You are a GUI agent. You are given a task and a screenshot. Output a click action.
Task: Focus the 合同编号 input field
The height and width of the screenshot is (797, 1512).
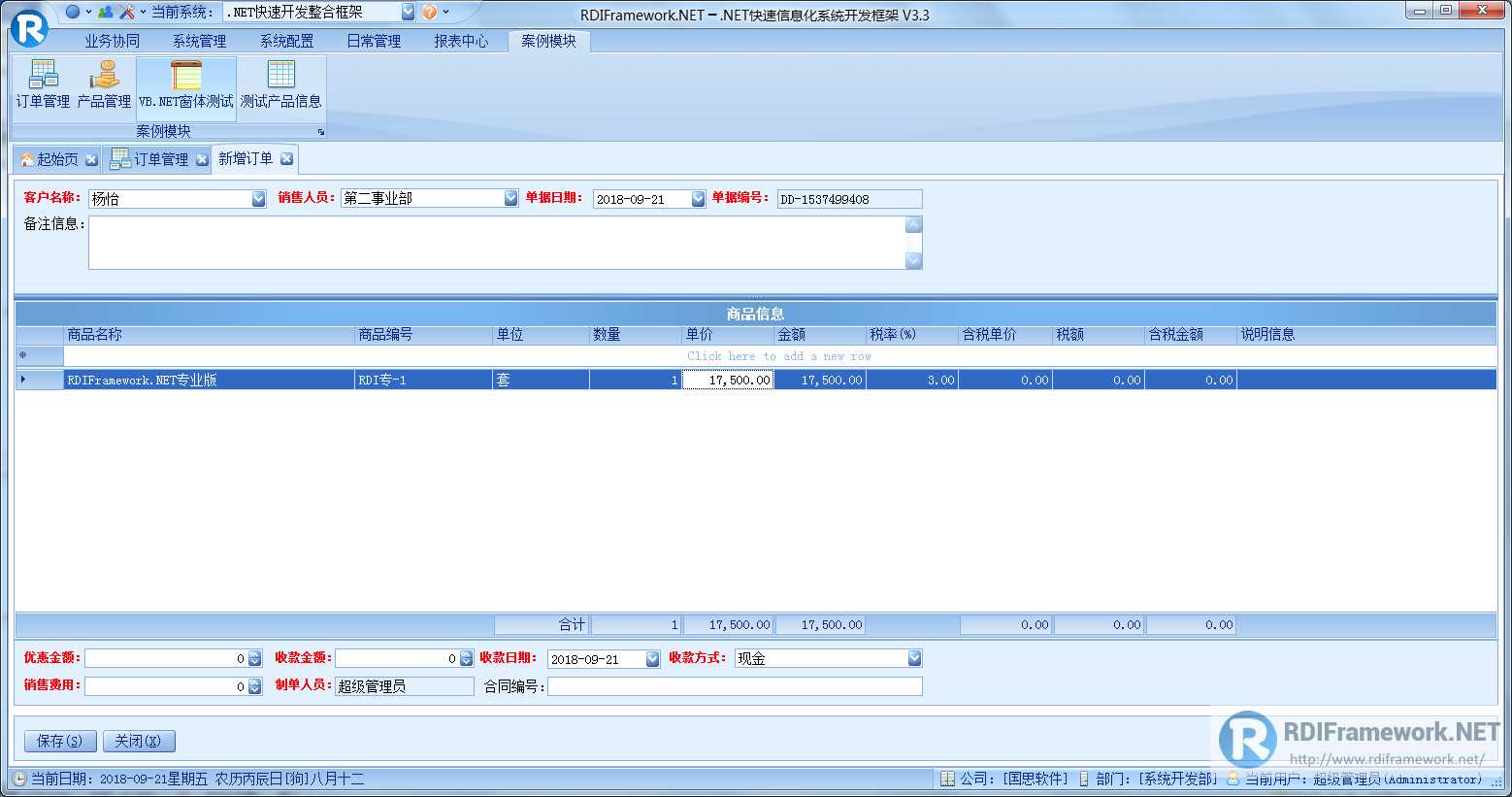(735, 686)
